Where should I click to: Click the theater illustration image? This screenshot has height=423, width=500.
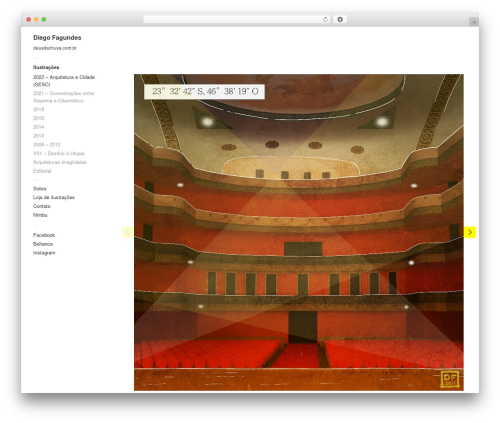point(299,232)
